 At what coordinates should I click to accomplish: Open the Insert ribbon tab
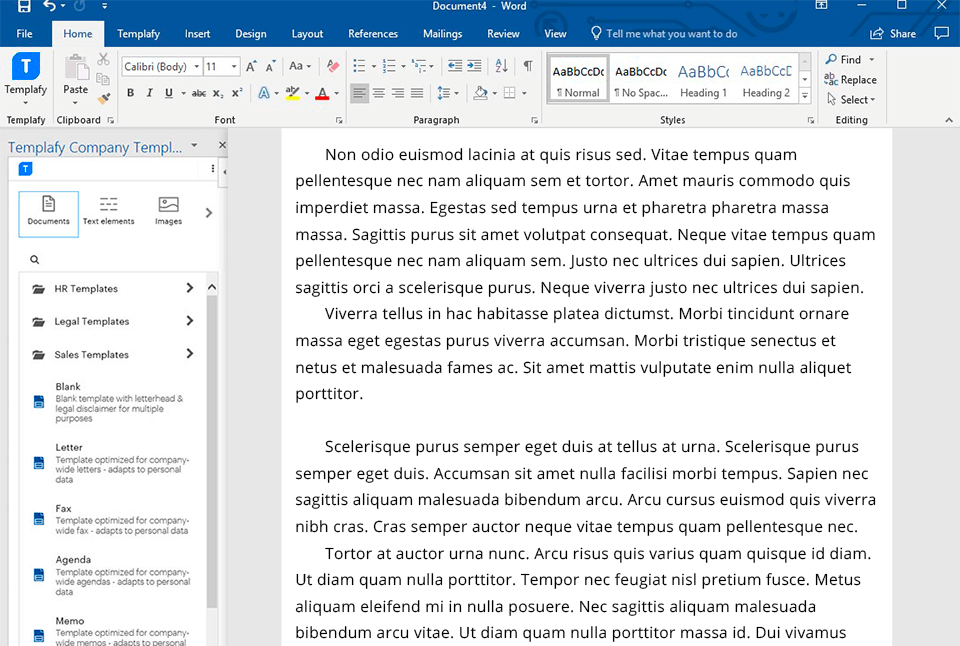coord(197,34)
